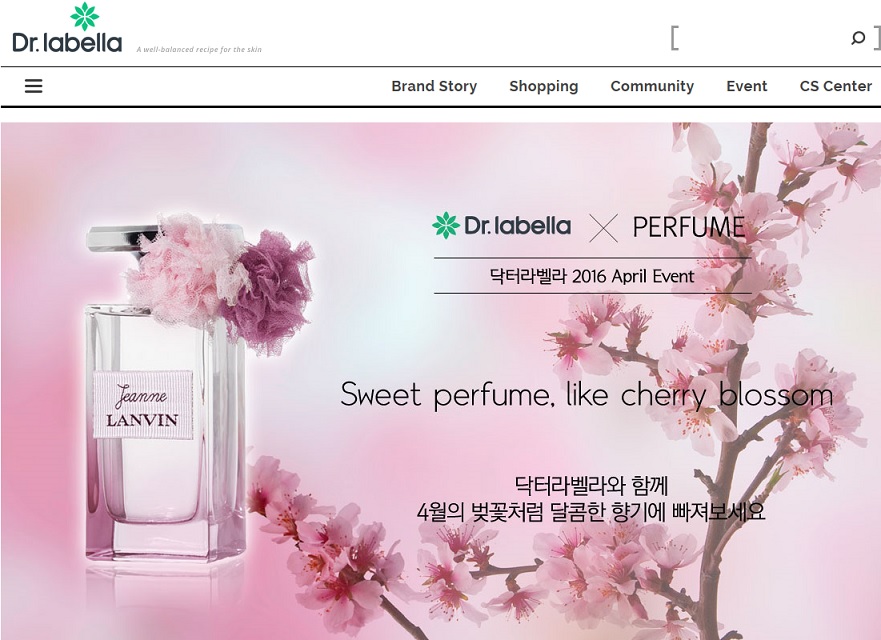Click the 2016 April Event heading
Viewport: 881px width, 640px height.
592,276
